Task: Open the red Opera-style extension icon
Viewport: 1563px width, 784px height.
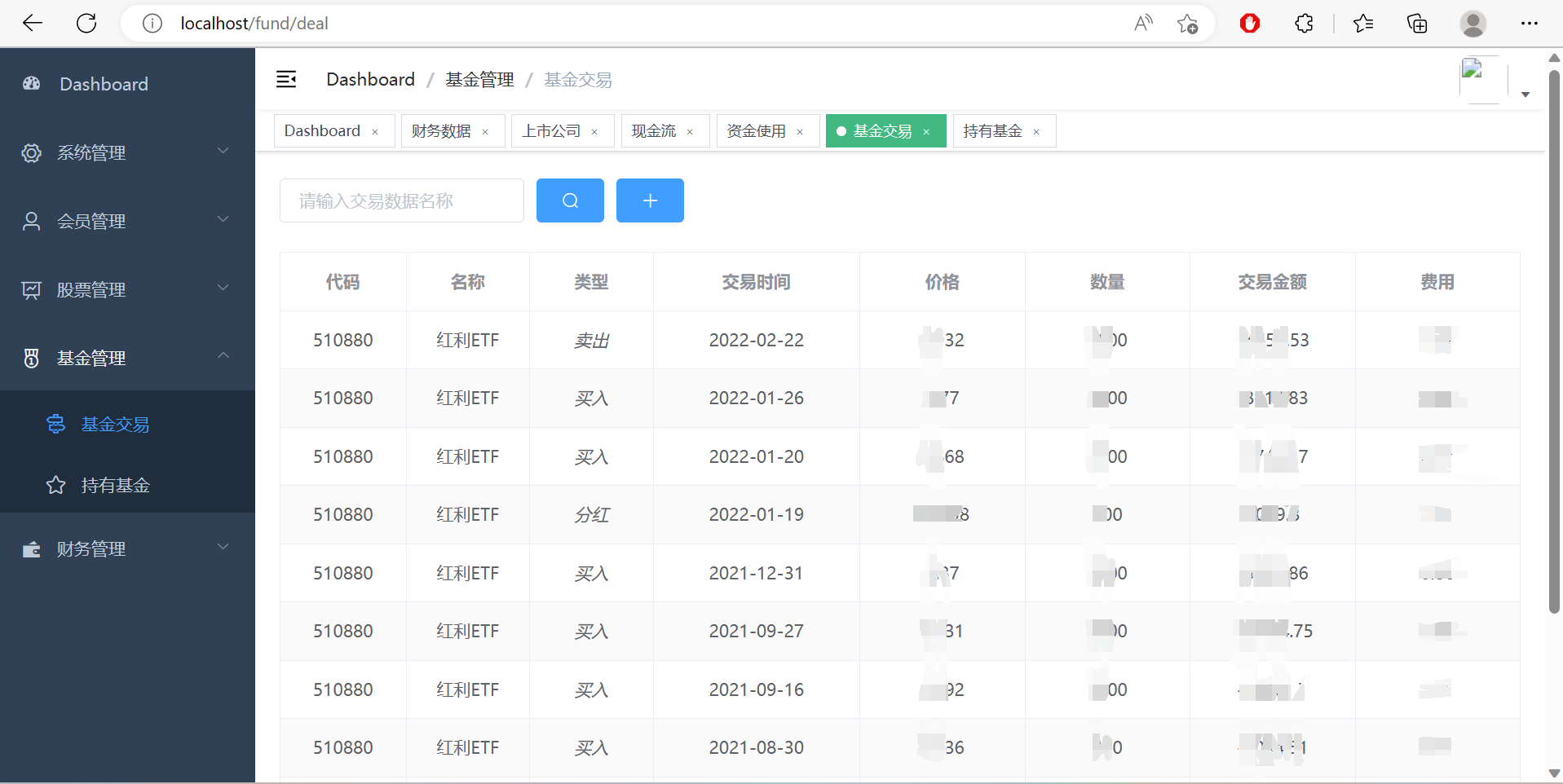Action: pos(1250,24)
